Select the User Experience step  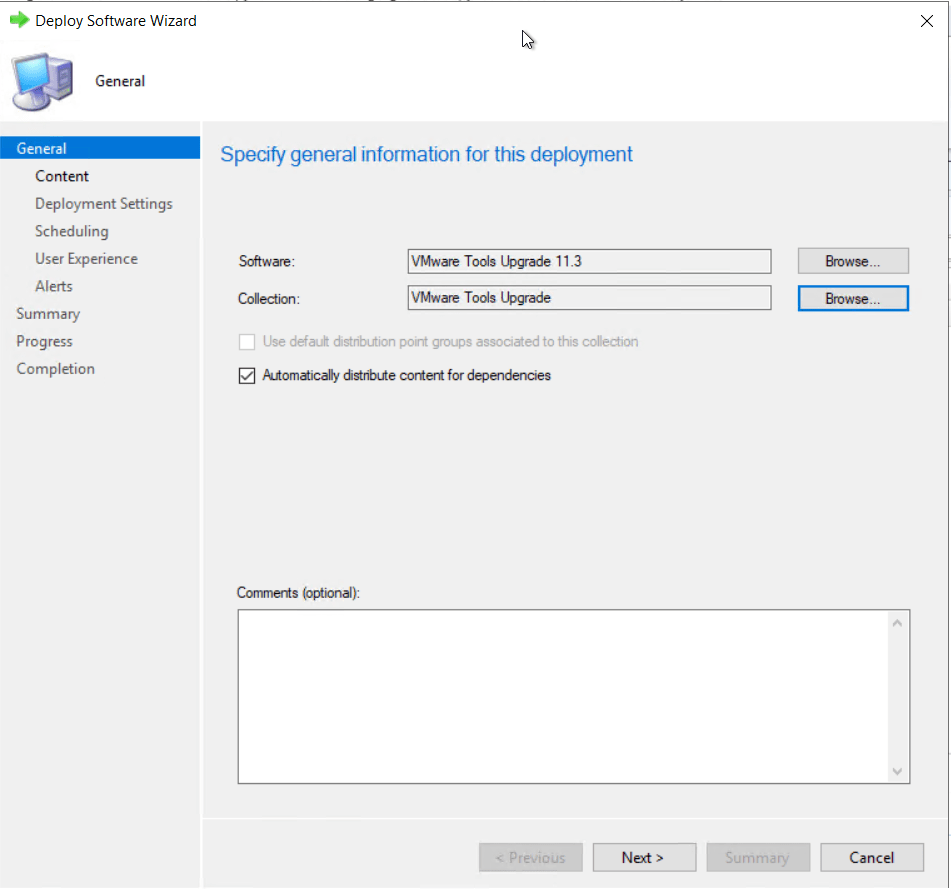[86, 259]
